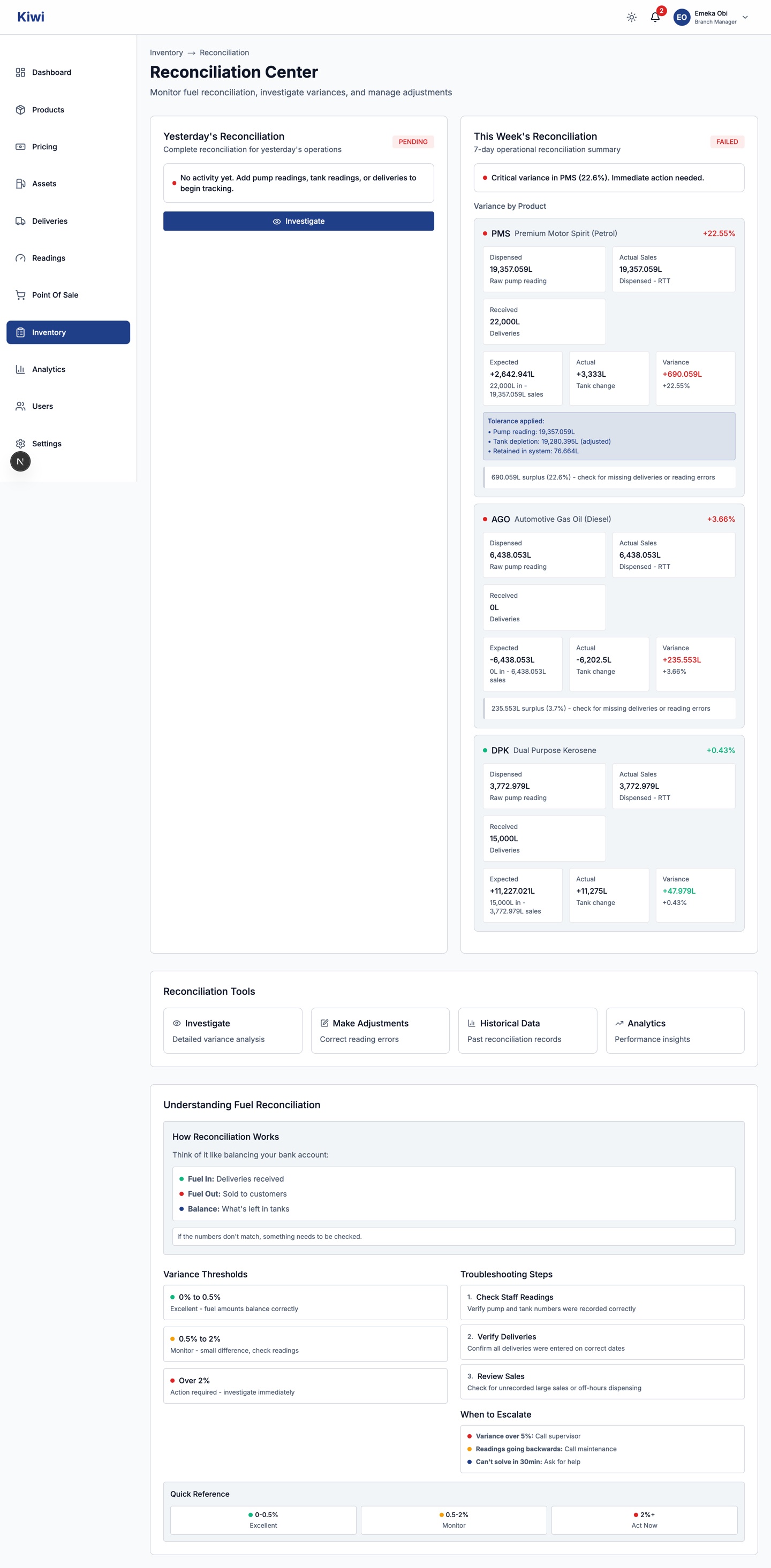Click the Critical variance in PMS alert
The height and width of the screenshot is (1568, 771).
(x=609, y=178)
